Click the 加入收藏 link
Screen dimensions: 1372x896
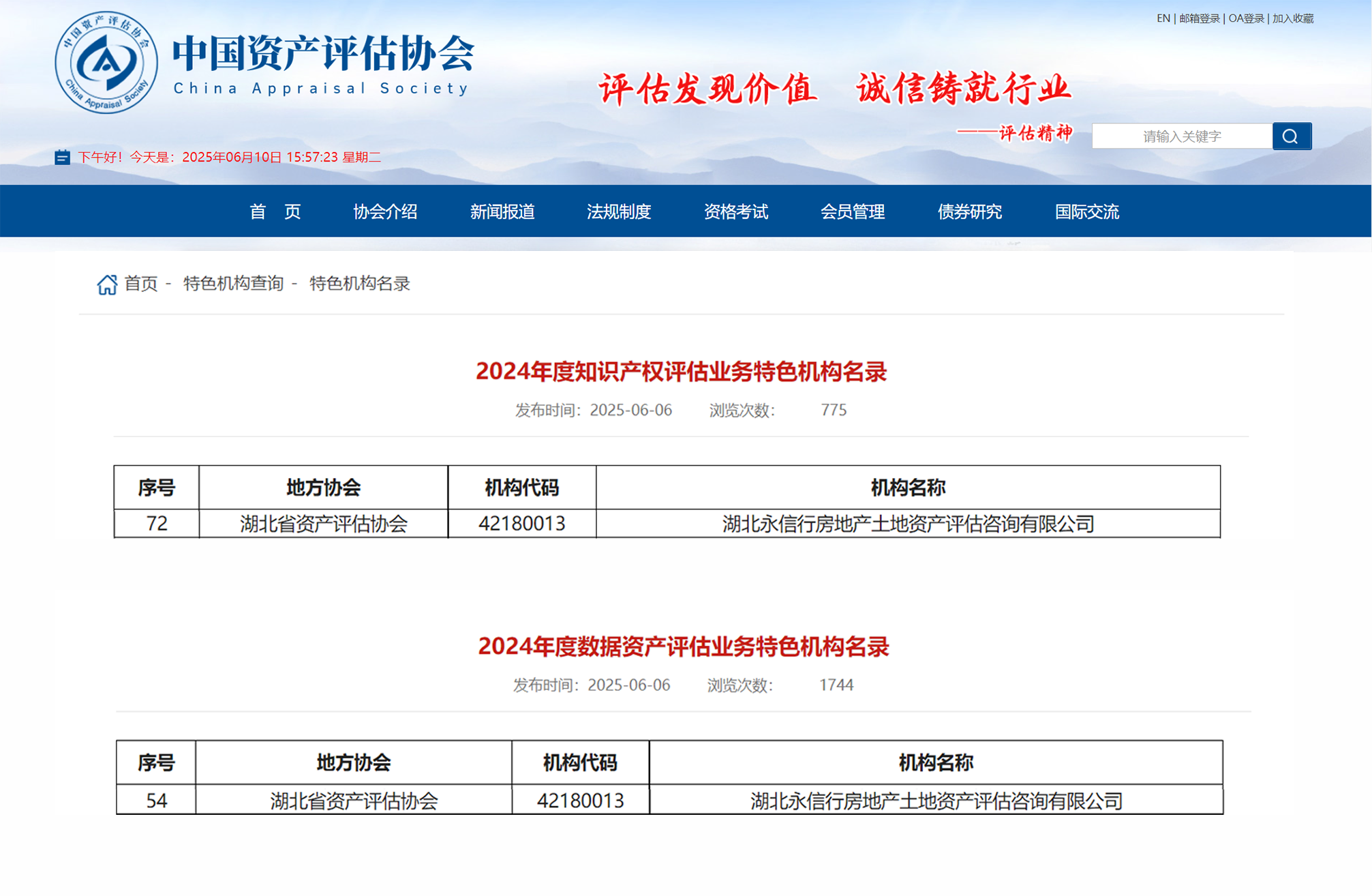(x=1293, y=18)
